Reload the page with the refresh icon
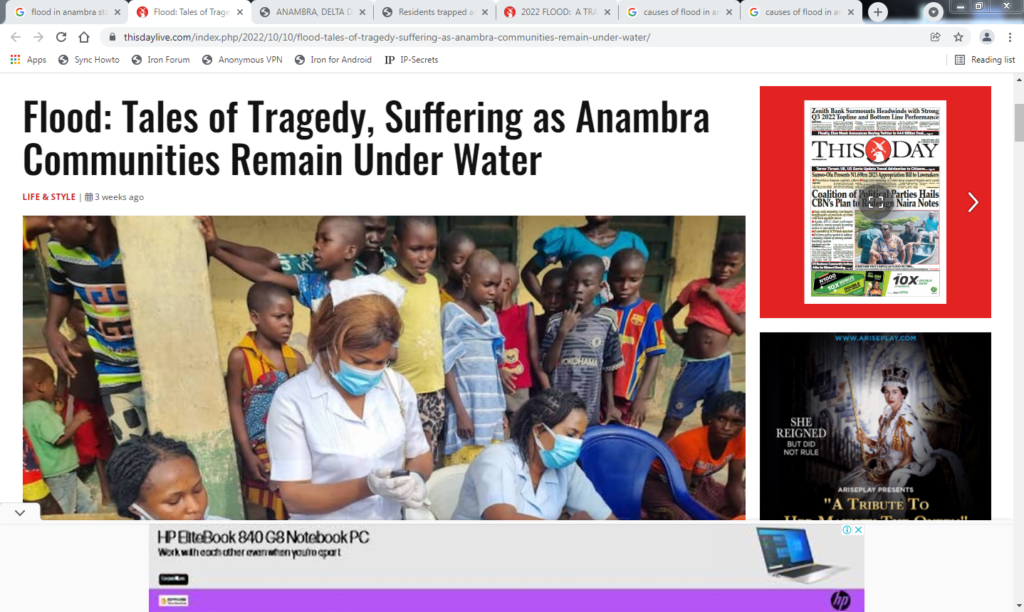 point(61,37)
